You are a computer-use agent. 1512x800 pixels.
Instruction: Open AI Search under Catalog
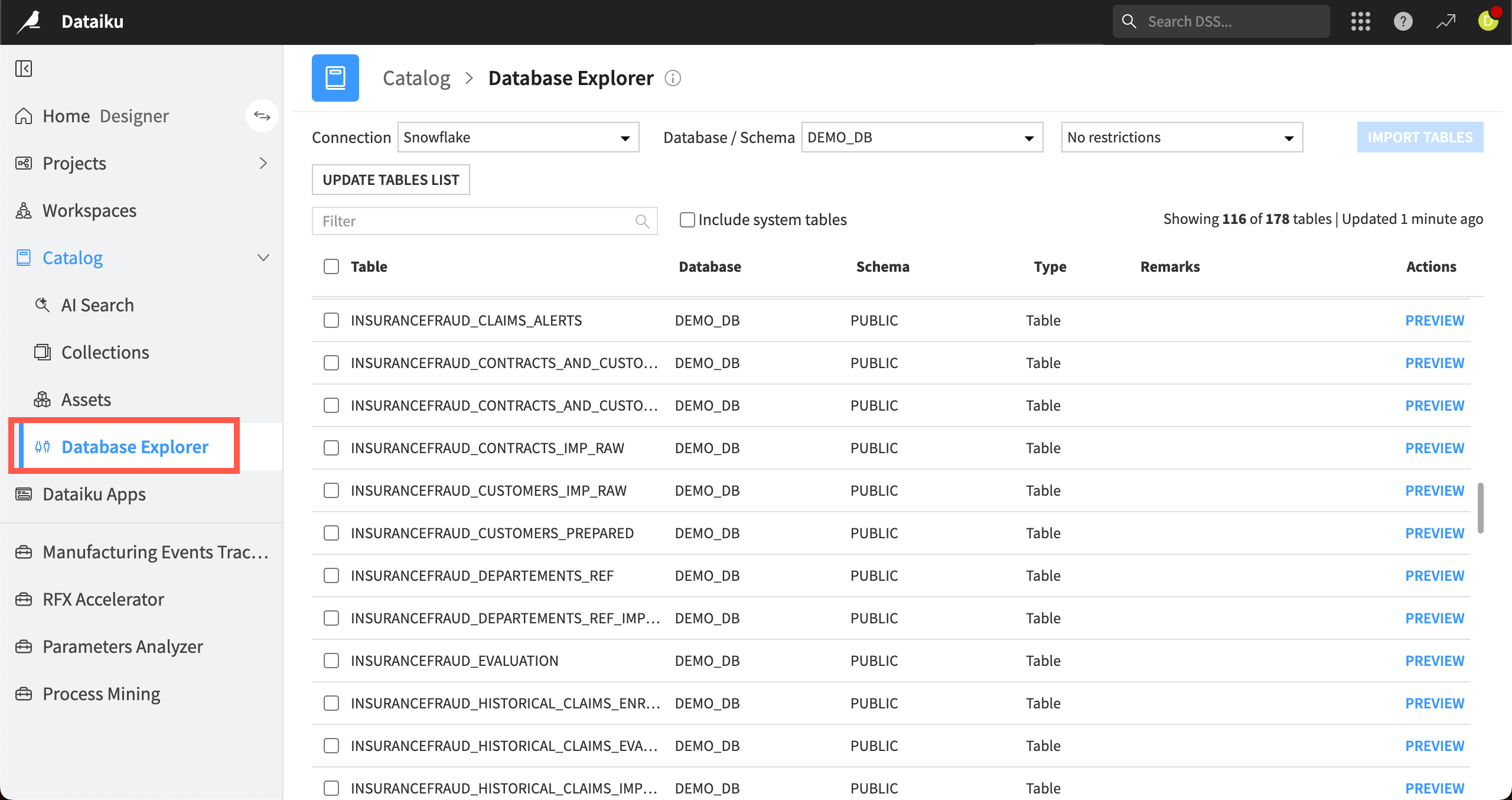pyautogui.click(x=97, y=305)
